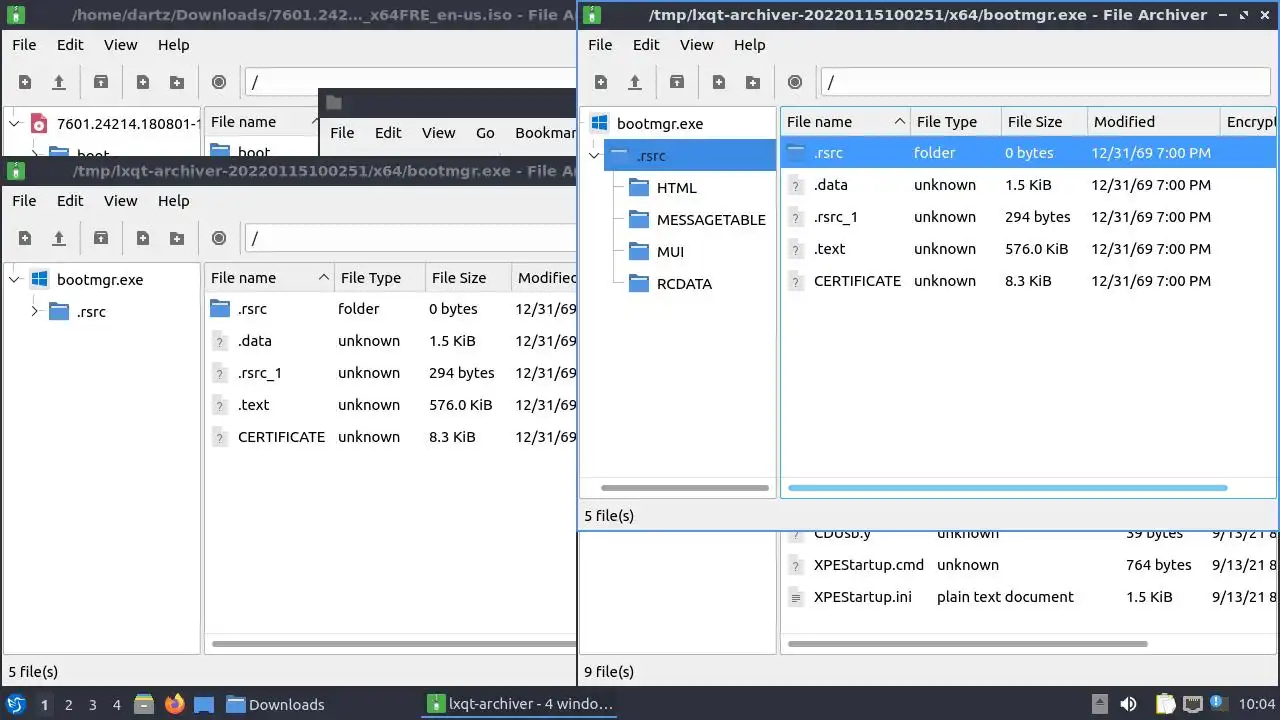Collapse the .rsrc tree node in front window
Image resolution: width=1280 pixels, height=720 pixels.
(x=594, y=156)
